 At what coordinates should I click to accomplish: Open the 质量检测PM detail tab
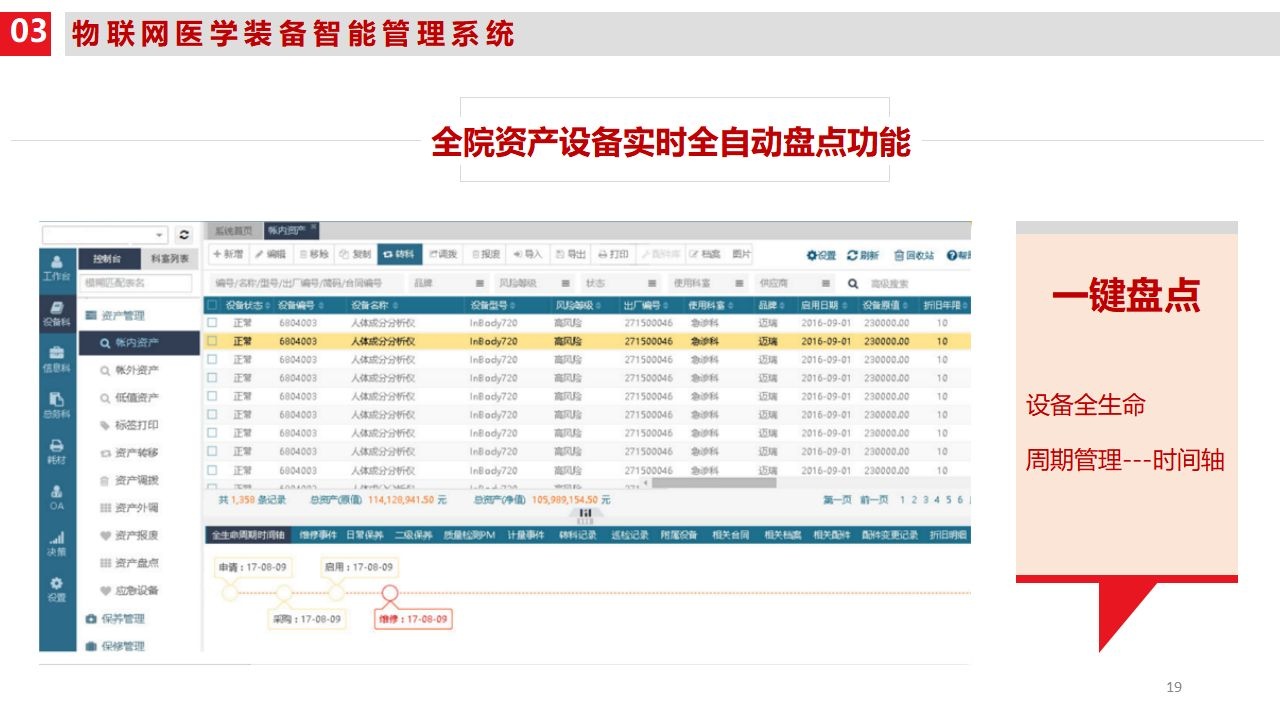(x=470, y=535)
